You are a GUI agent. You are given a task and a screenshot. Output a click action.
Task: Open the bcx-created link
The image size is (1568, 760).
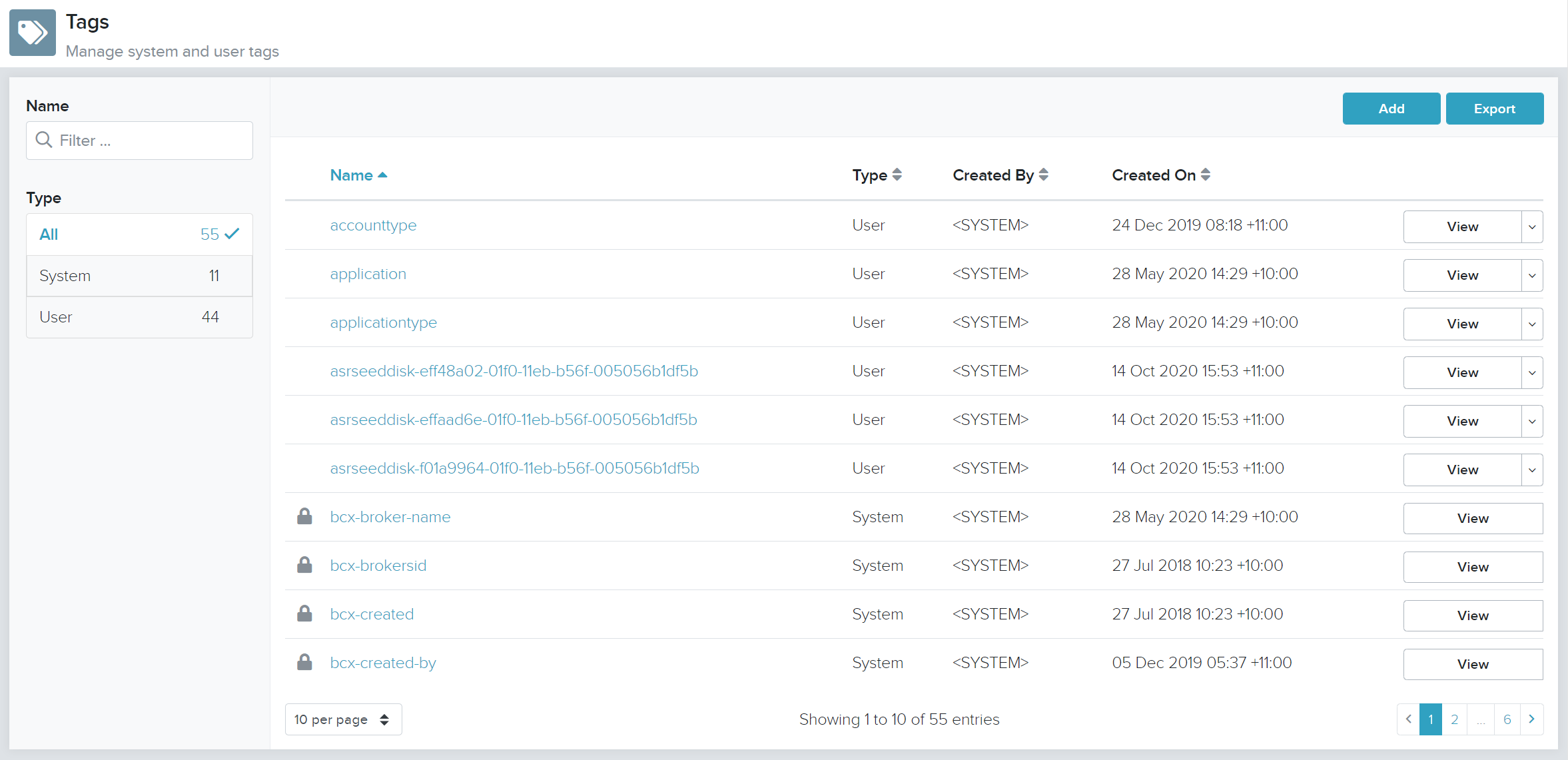coord(372,614)
